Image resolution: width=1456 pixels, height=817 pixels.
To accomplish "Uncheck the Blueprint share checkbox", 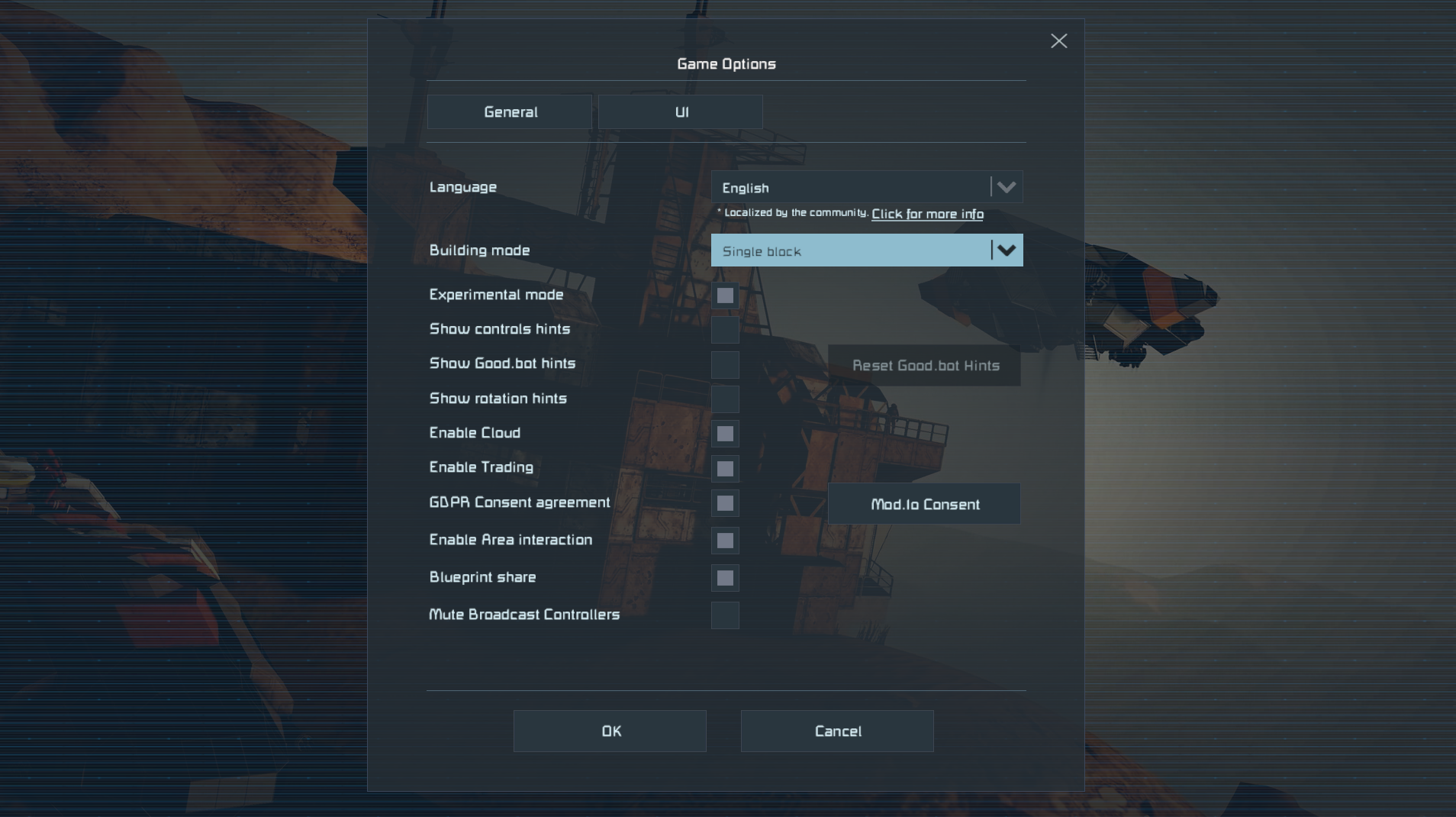I will tap(725, 578).
